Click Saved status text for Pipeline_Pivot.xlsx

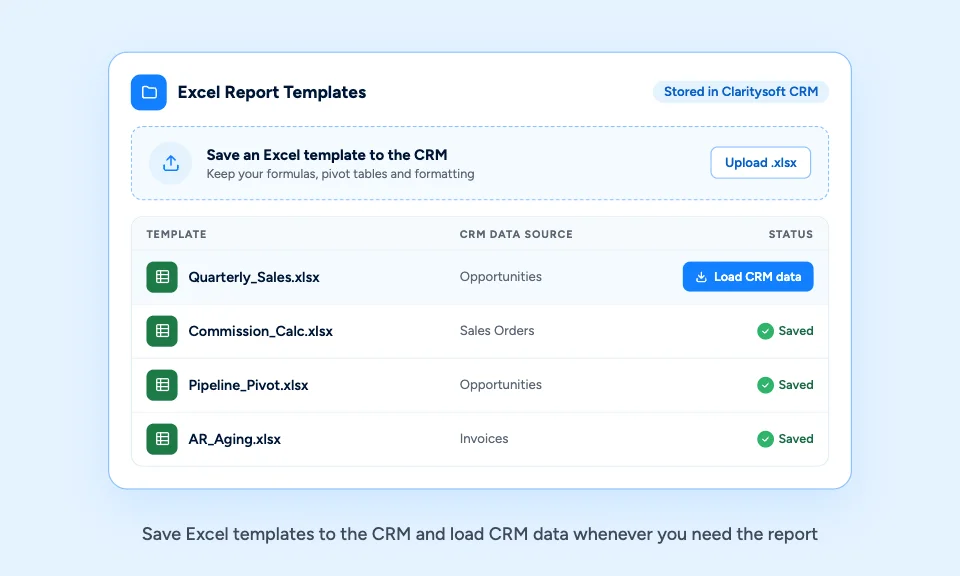(x=795, y=385)
